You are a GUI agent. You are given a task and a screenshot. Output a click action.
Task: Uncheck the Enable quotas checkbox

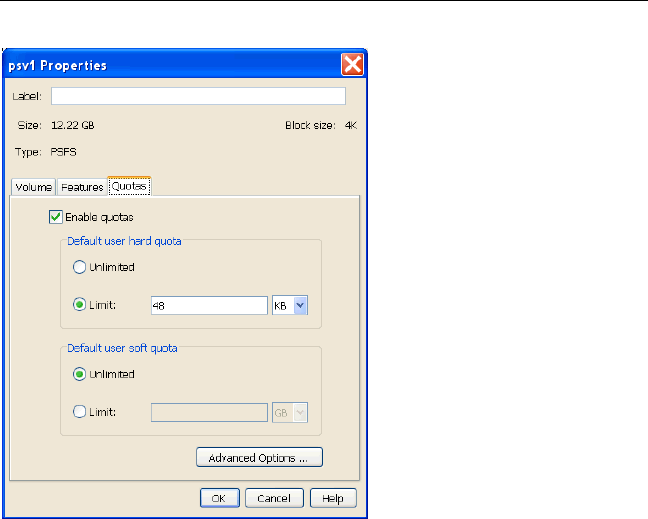tap(56, 217)
